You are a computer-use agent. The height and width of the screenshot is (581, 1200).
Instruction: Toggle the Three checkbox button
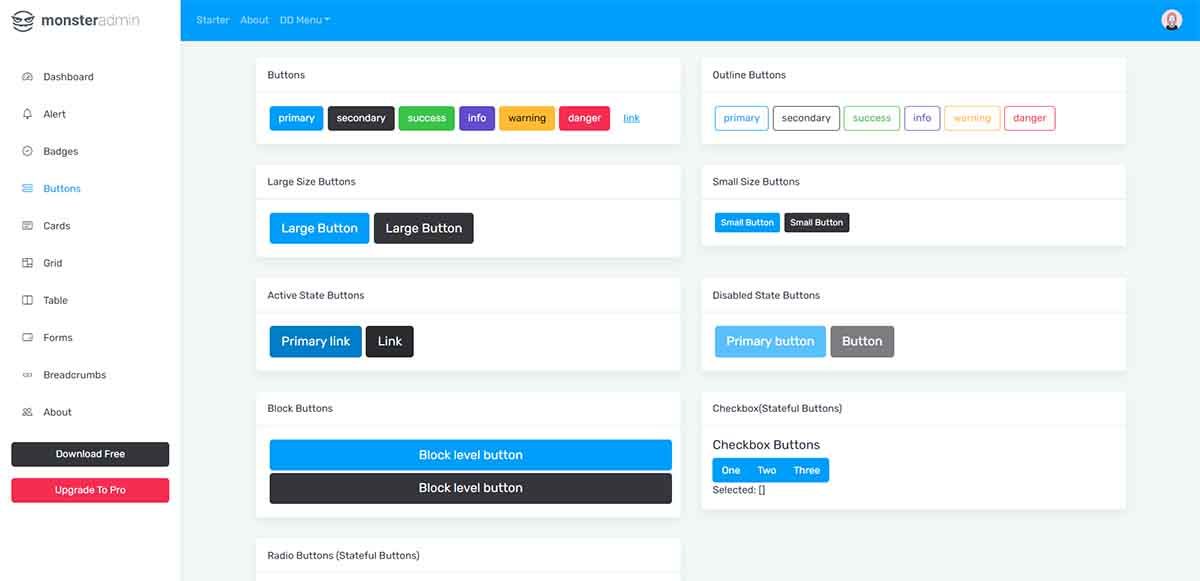click(x=807, y=470)
